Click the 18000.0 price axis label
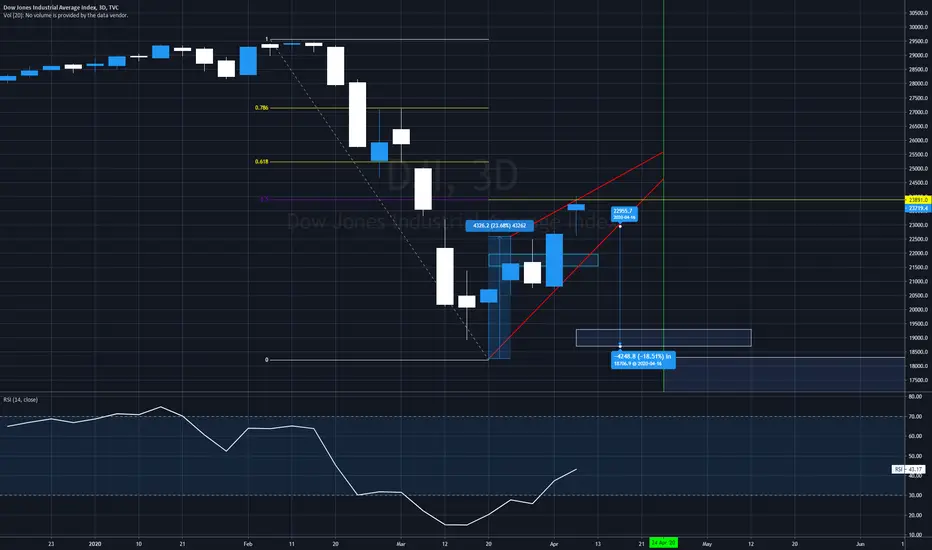 point(918,366)
